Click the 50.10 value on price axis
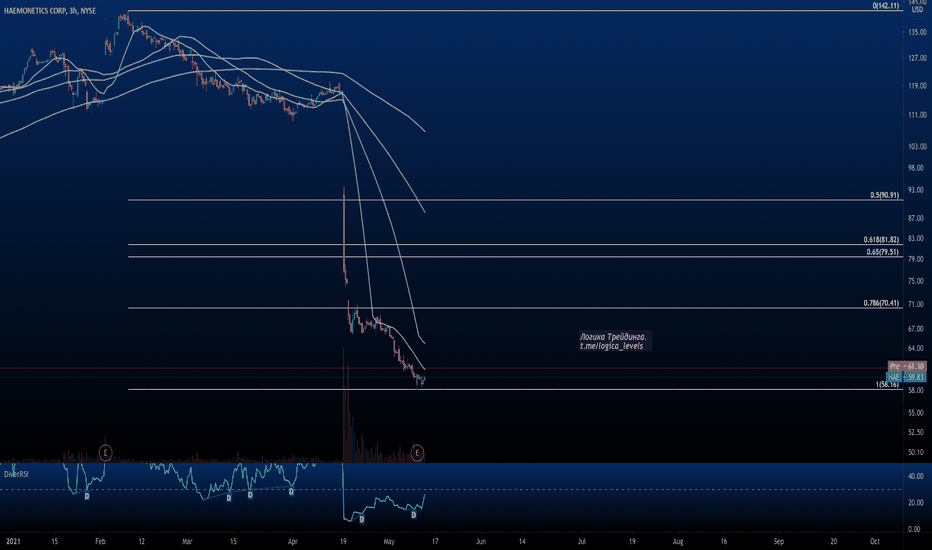 pos(916,452)
